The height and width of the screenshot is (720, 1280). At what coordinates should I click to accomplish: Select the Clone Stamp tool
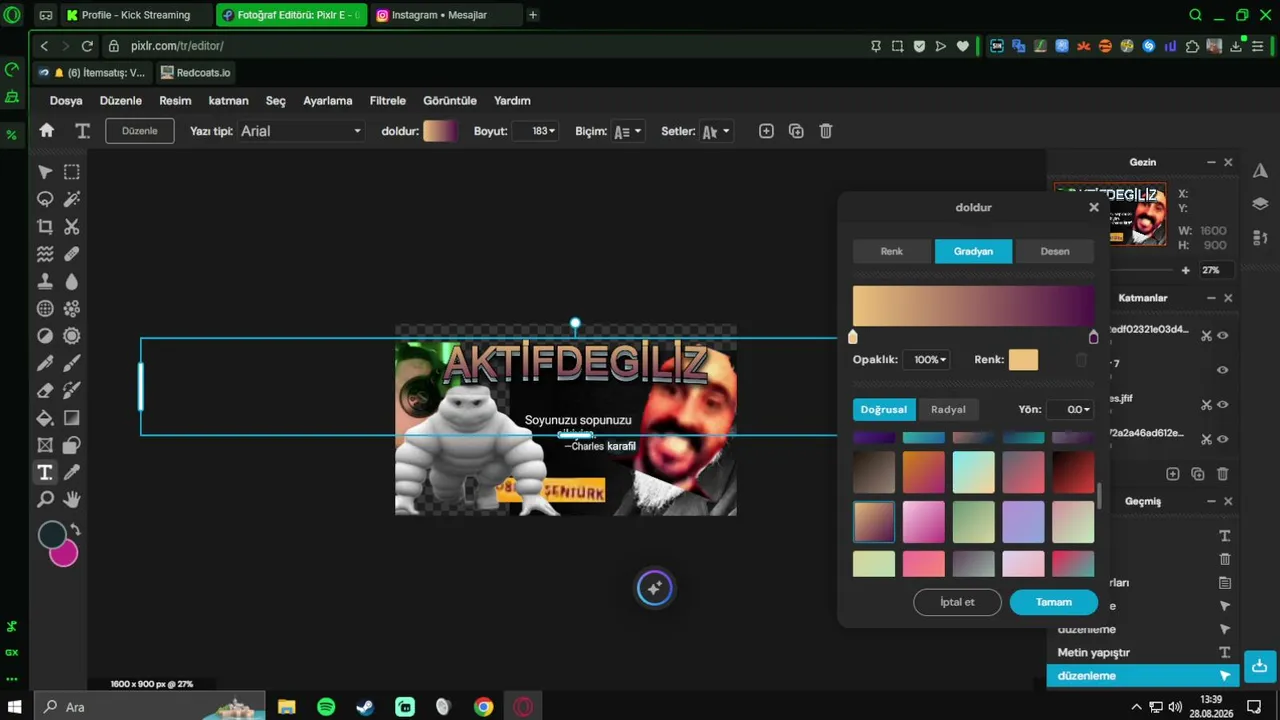pyautogui.click(x=45, y=281)
